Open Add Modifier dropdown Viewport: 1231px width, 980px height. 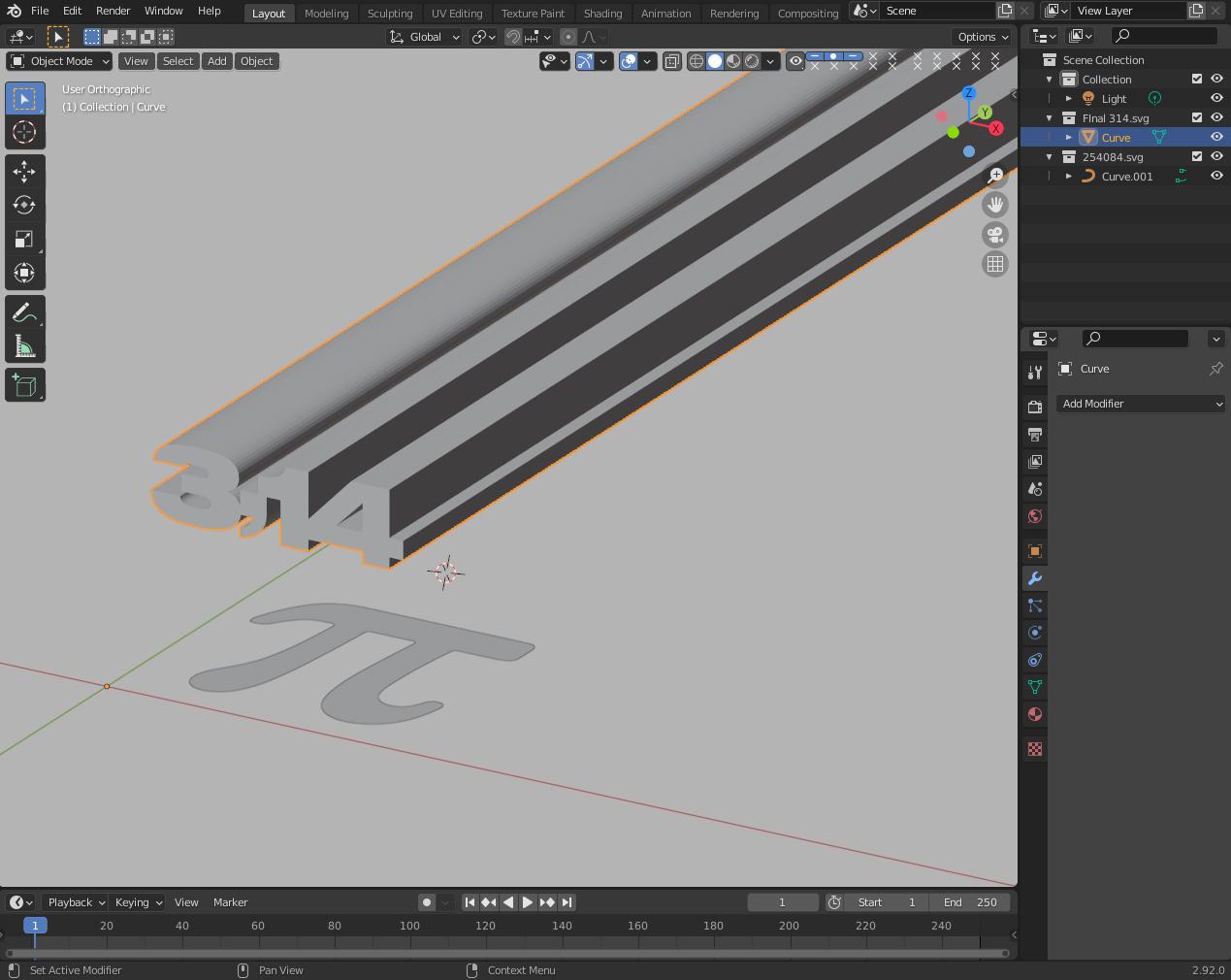click(1141, 404)
